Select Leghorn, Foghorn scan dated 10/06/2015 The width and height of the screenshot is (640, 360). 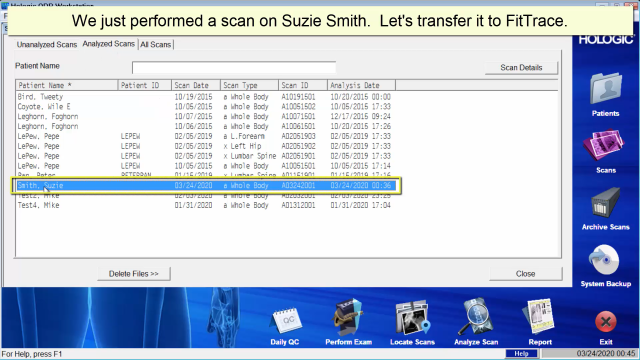click(205, 127)
